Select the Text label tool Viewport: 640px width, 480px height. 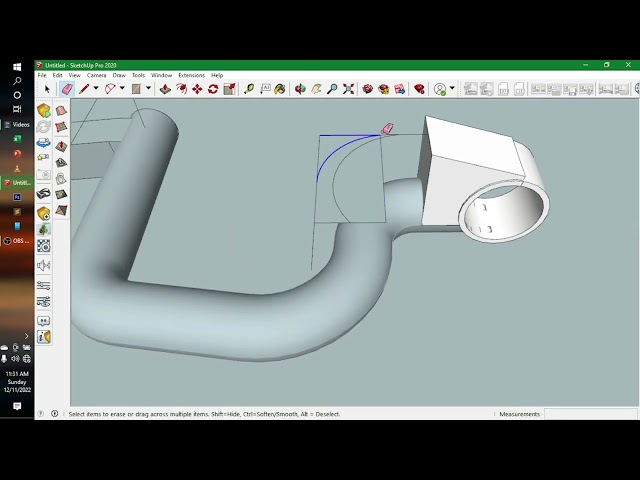265,89
